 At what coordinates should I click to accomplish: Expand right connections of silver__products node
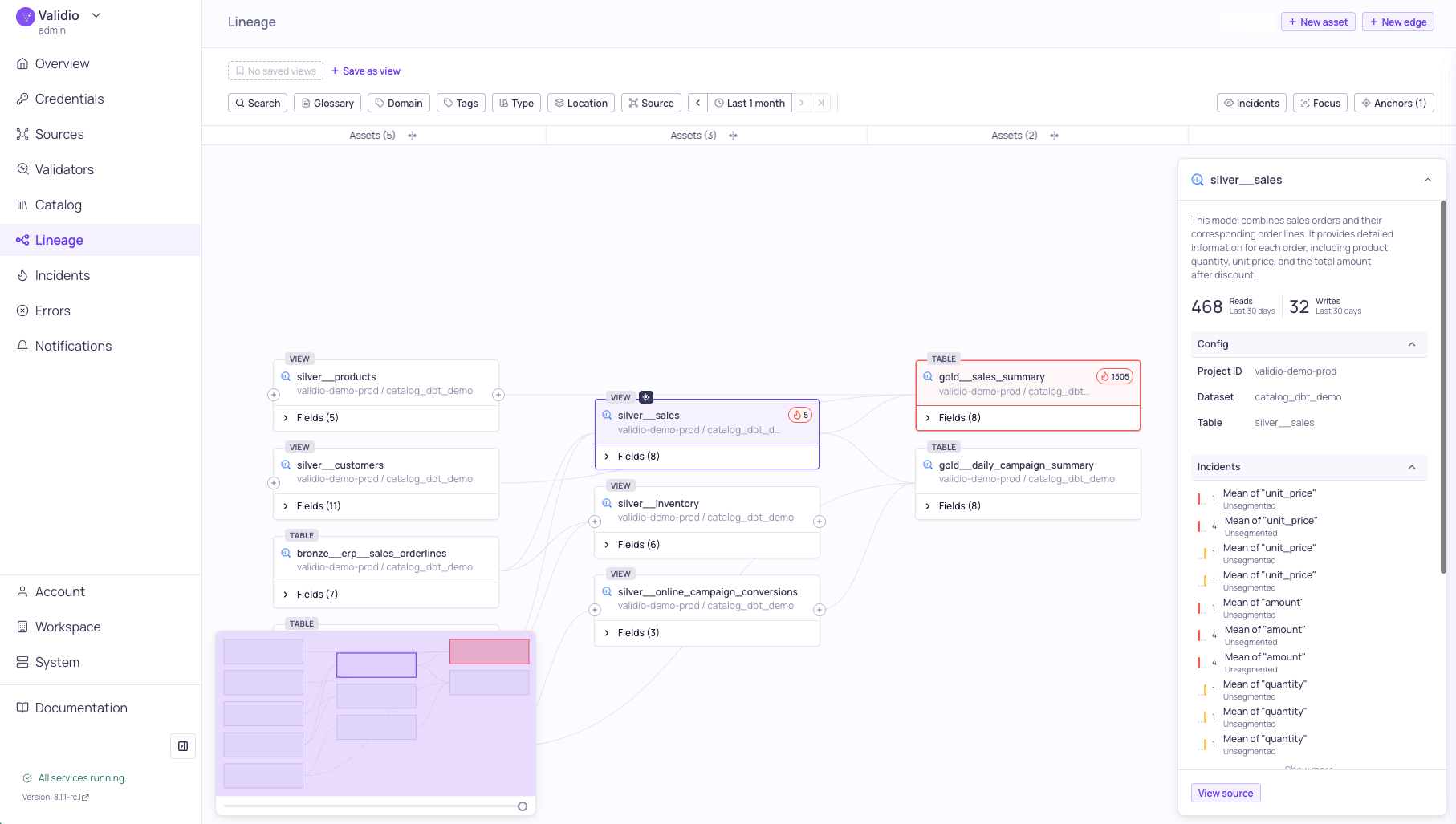click(x=498, y=395)
